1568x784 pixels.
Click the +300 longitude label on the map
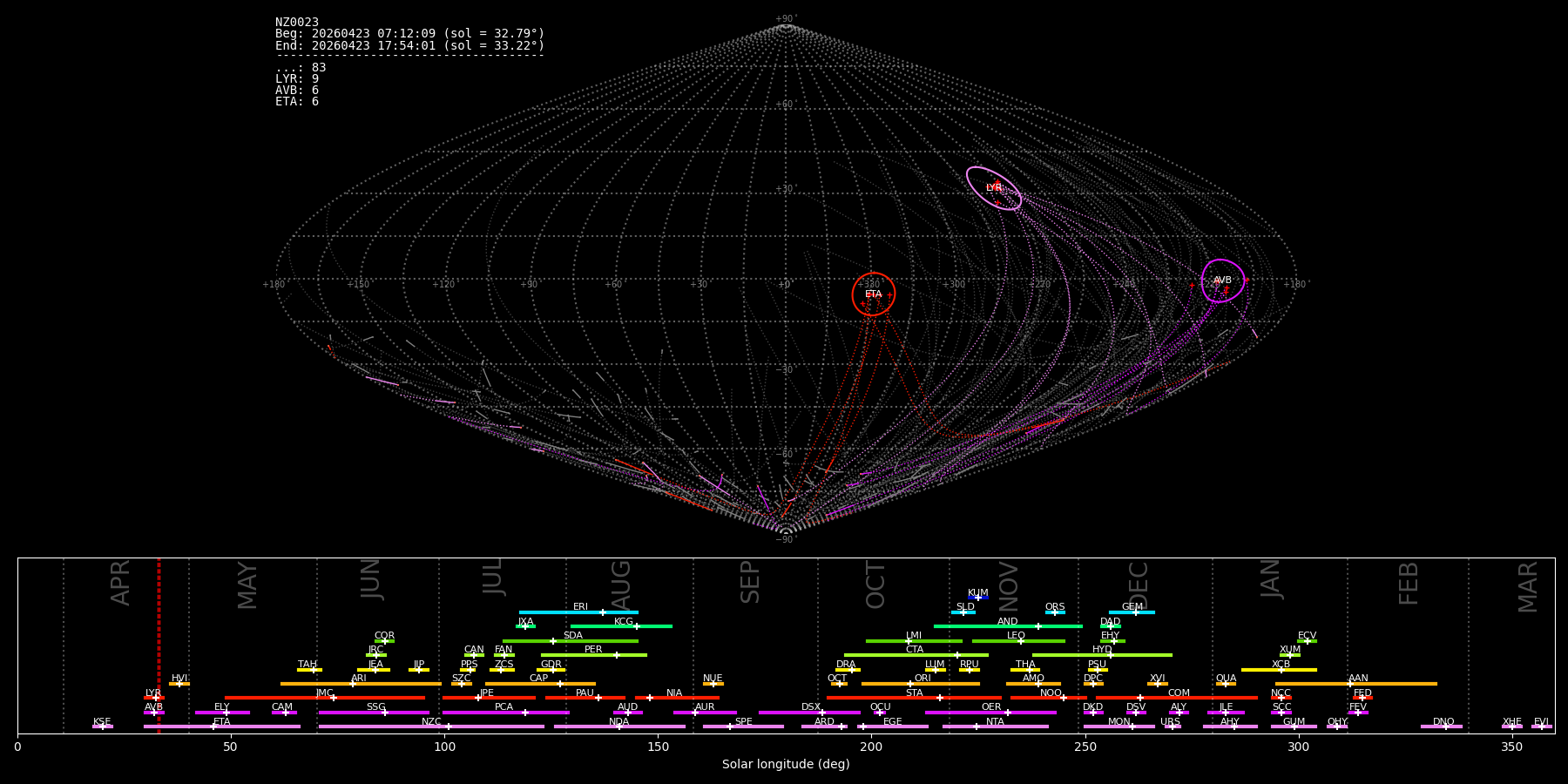pos(954,285)
